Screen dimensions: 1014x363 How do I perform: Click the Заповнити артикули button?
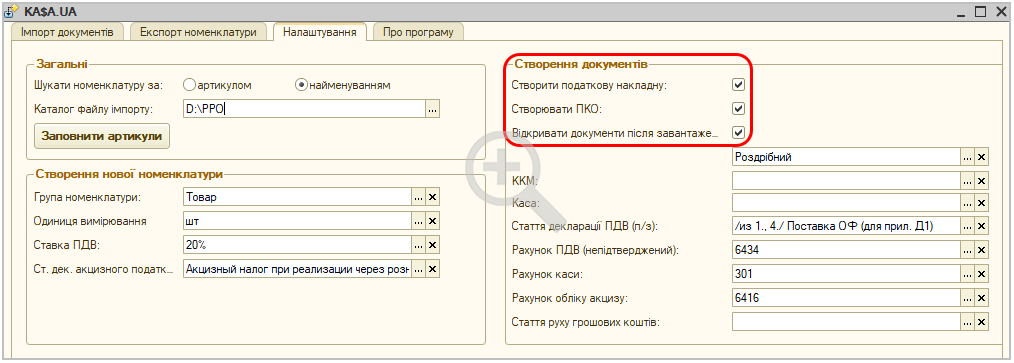click(102, 136)
